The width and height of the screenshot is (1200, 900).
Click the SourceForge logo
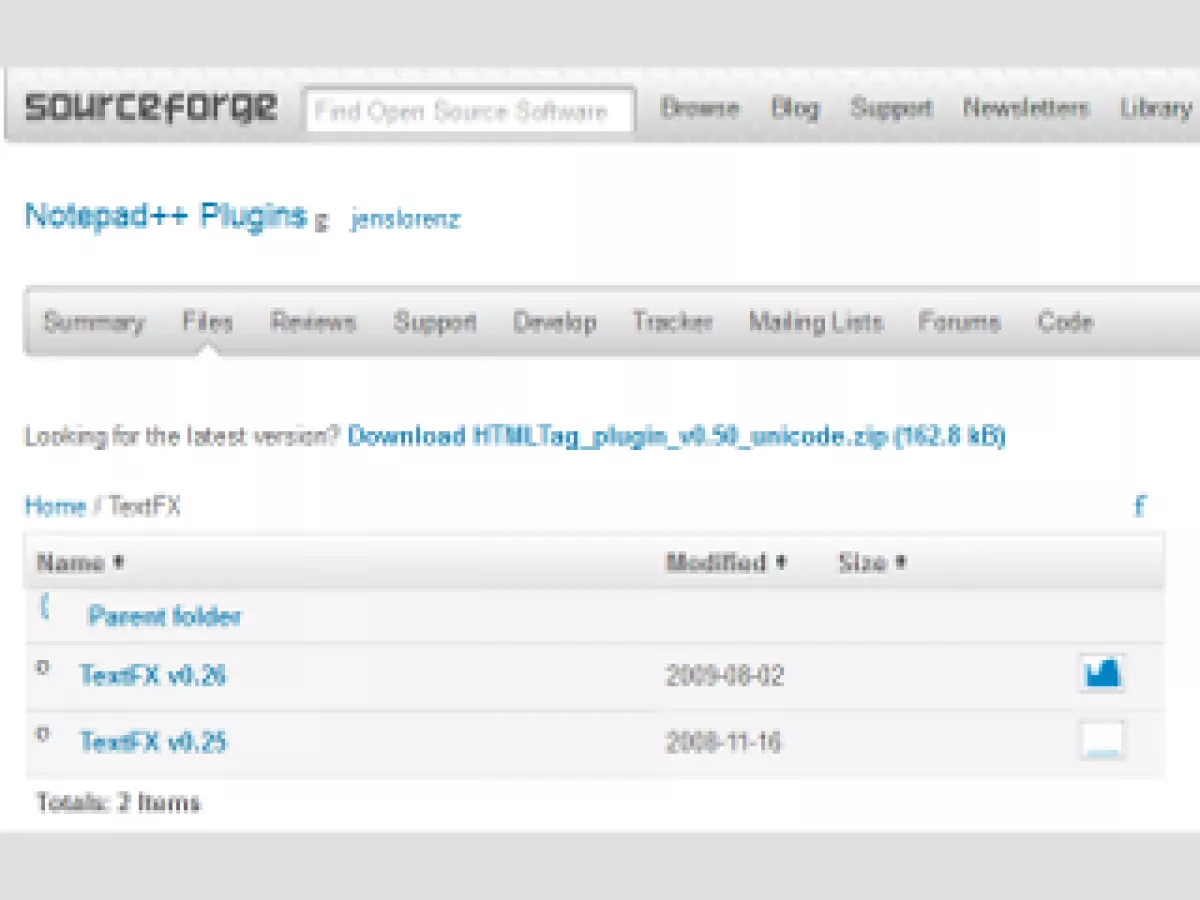151,107
